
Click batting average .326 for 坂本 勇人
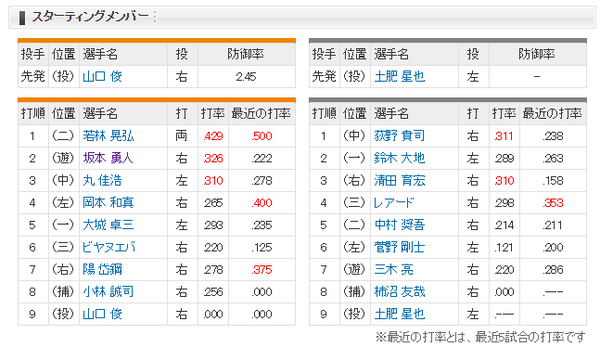(x=213, y=158)
